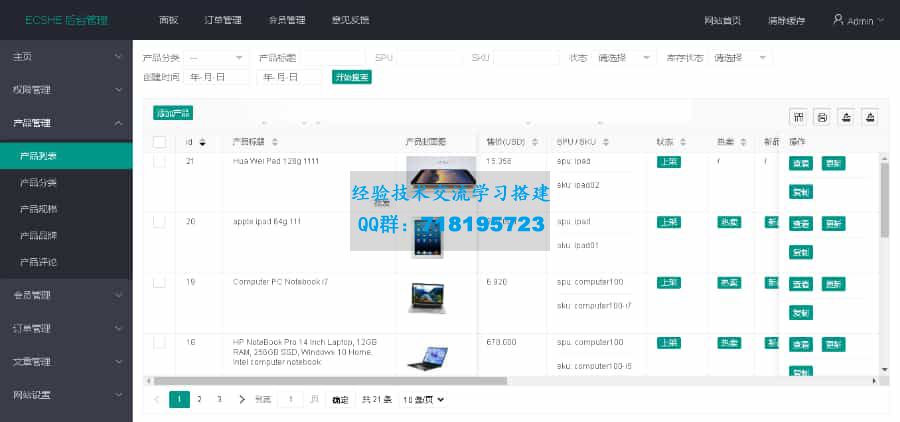The height and width of the screenshot is (422, 900).
Task: Change the 10 条/页 page size dropdown
Action: point(422,399)
